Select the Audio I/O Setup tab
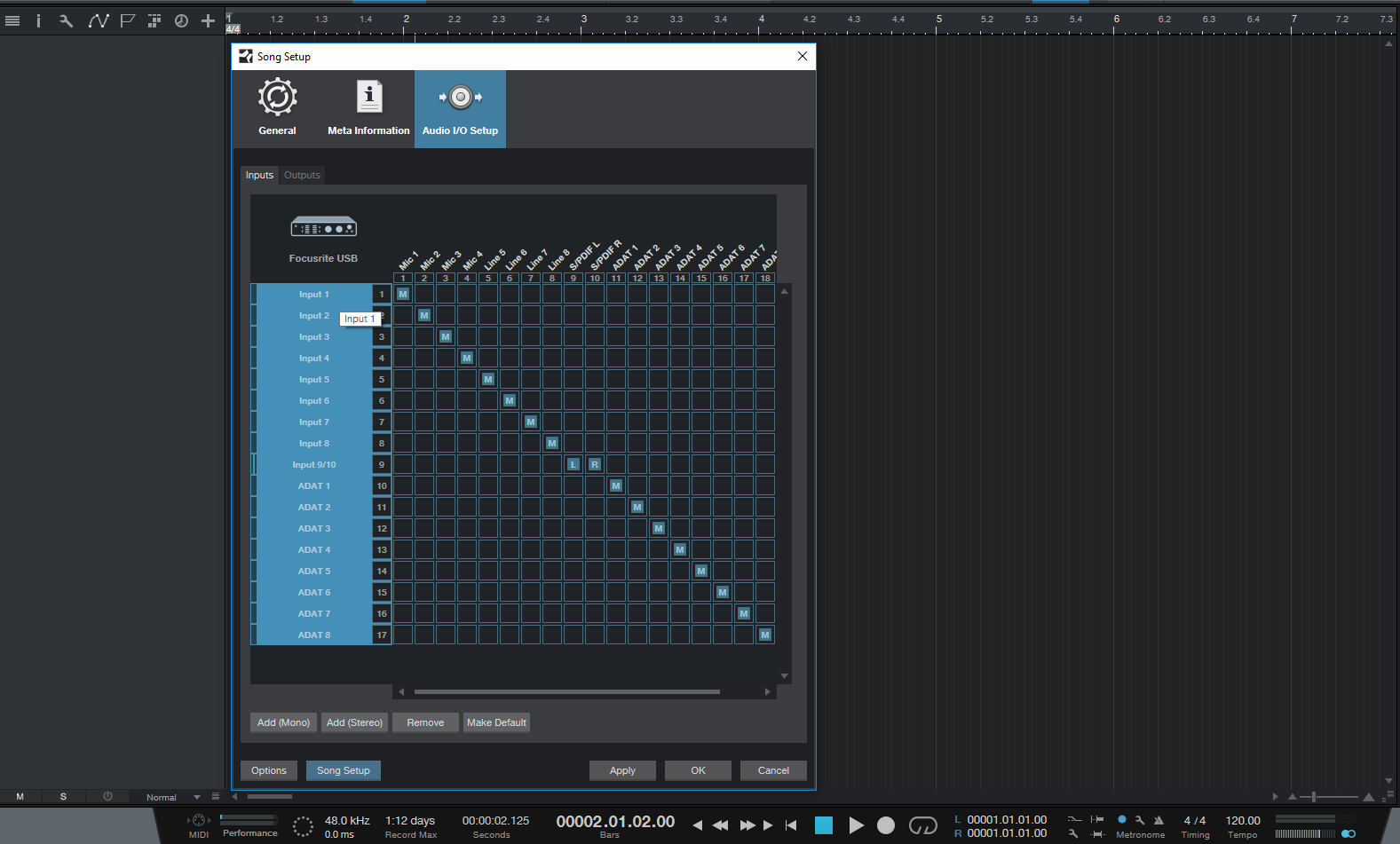 [460, 108]
